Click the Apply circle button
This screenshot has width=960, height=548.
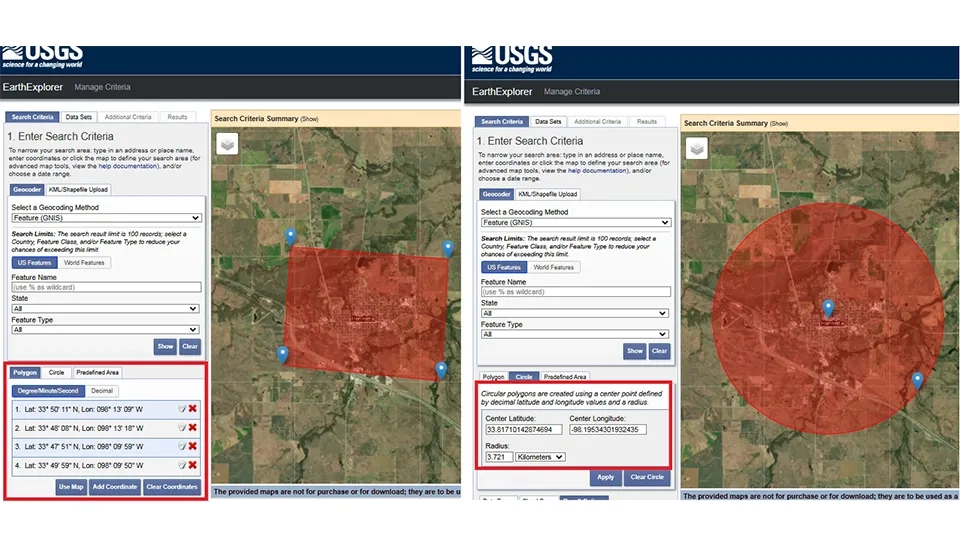click(x=606, y=478)
